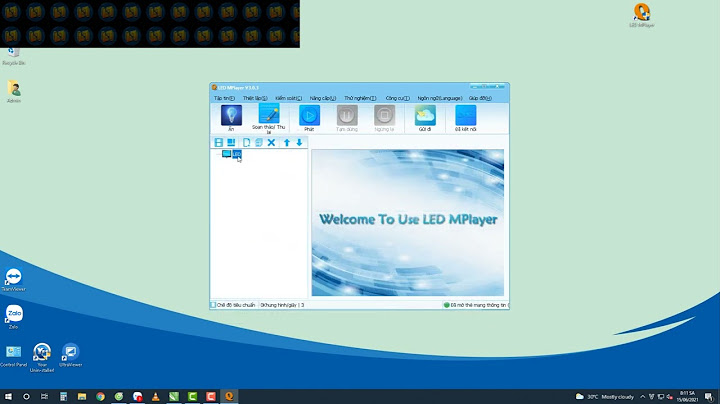
Task: Open the 'Thử nghiệm' test menu
Action: [x=360, y=98]
